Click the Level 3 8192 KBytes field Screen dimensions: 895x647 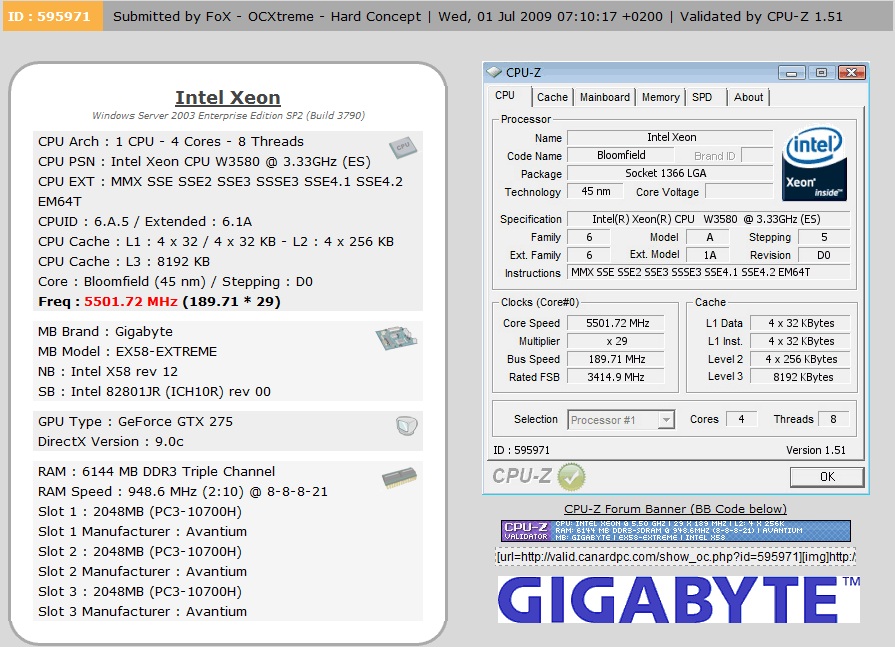(800, 377)
